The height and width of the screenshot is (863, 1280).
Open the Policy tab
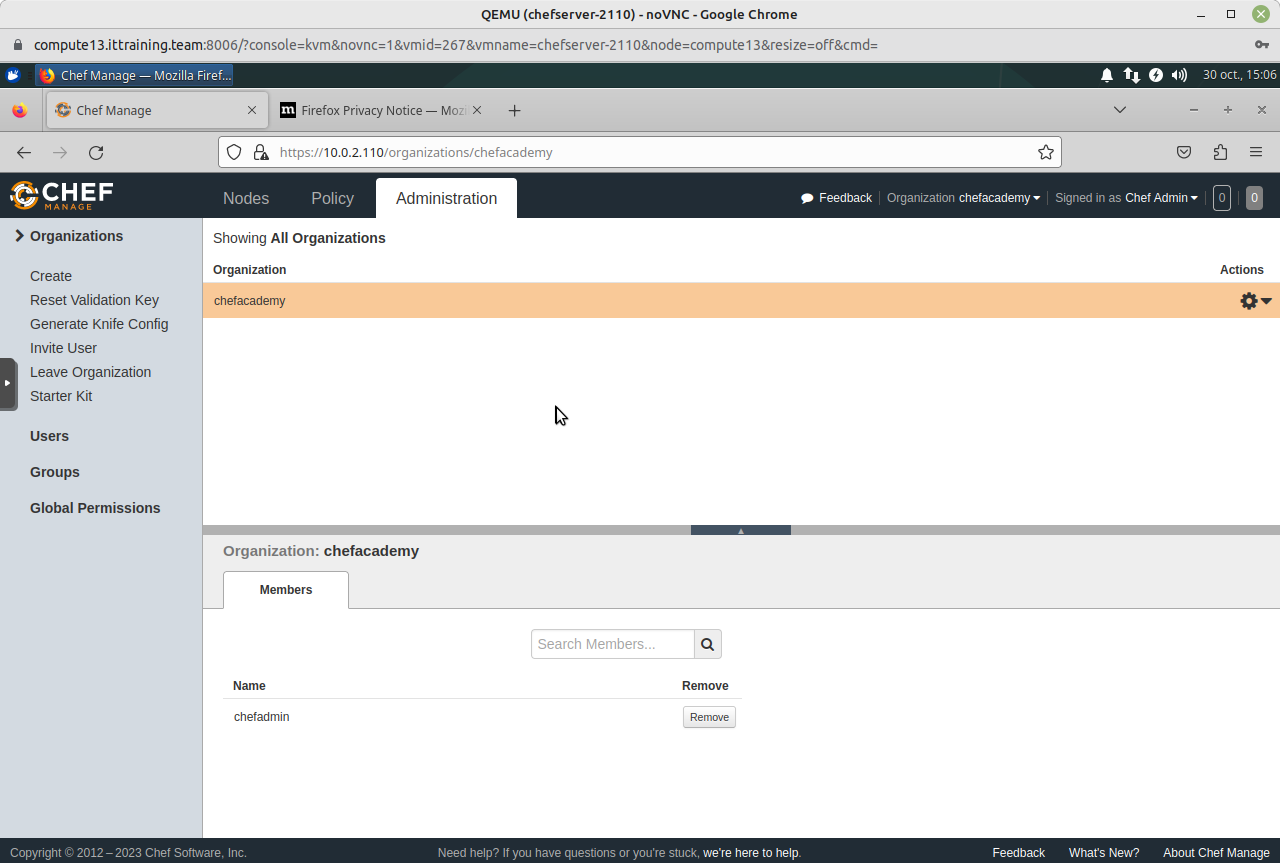click(332, 198)
